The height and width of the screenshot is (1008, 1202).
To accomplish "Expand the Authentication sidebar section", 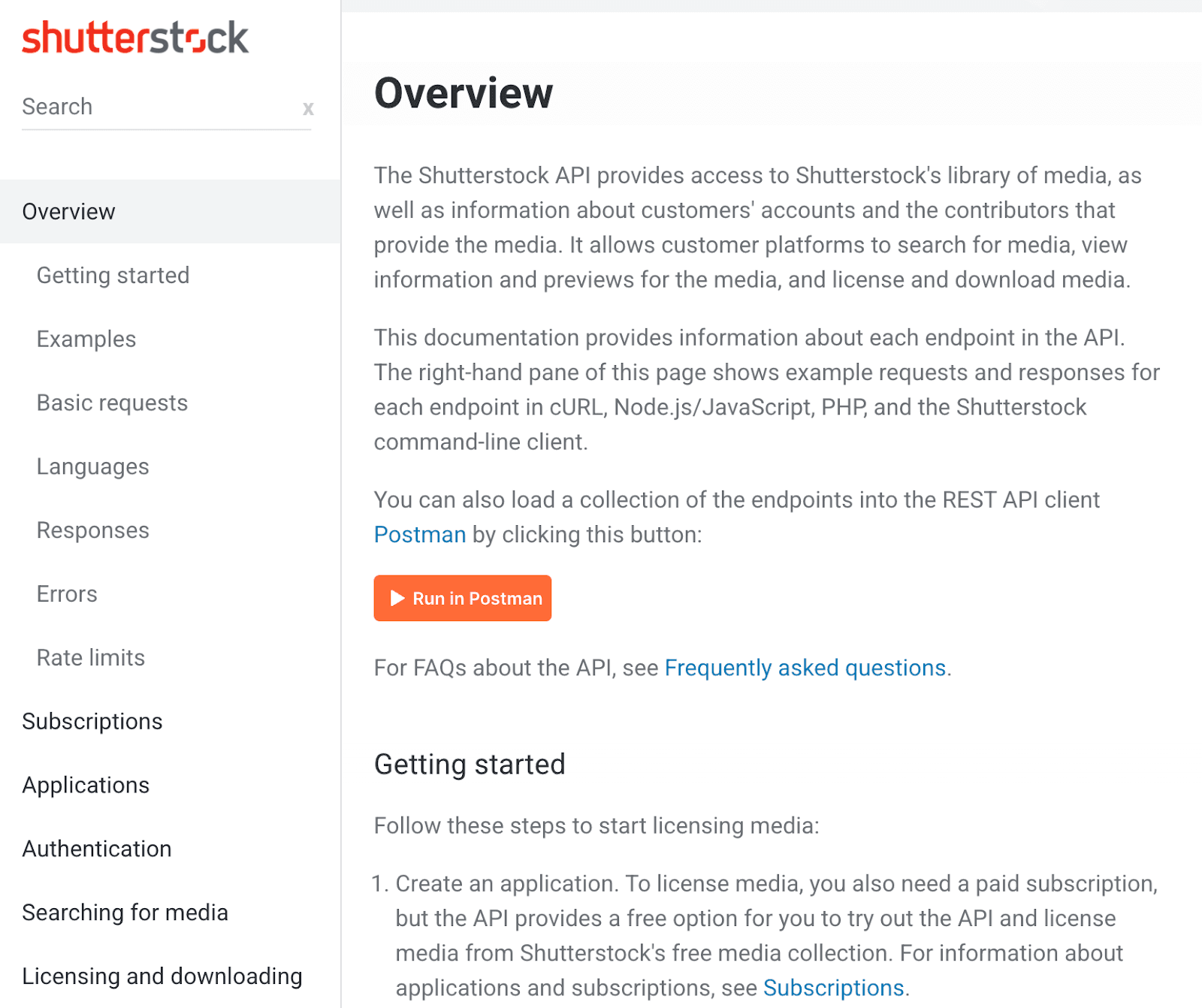I will pyautogui.click(x=96, y=848).
